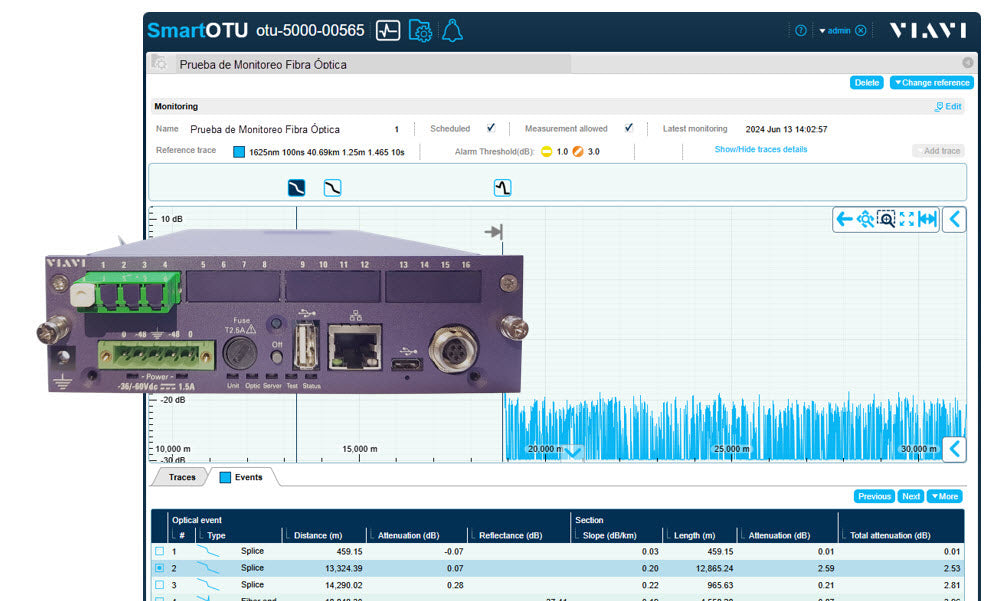Sort by the Slope (dB/km) column
Image resolution: width=1007 pixels, height=601 pixels.
609,535
